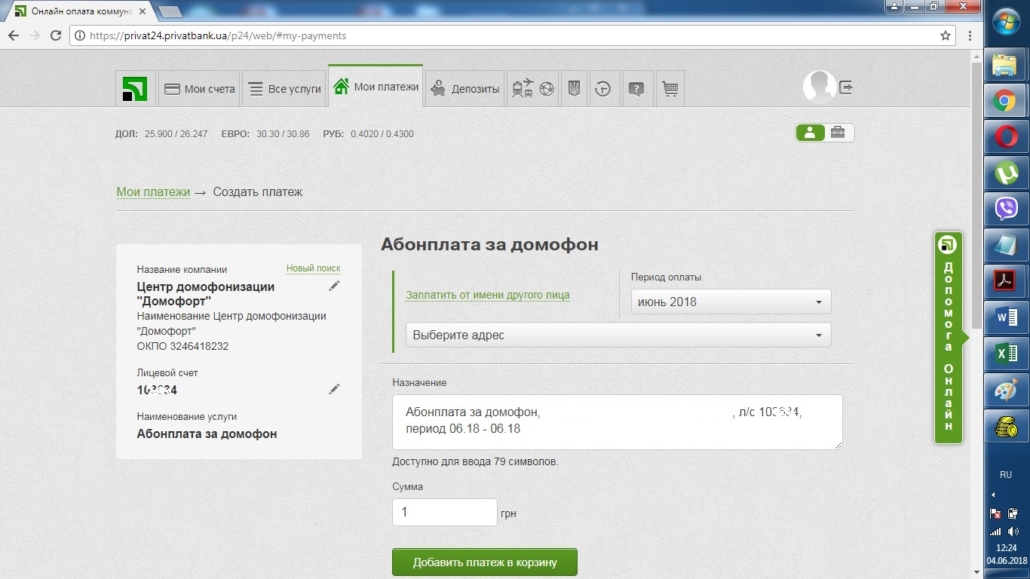The height and width of the screenshot is (579, 1030).
Task: Open Microsoft Word from taskbar
Action: 1005,318
